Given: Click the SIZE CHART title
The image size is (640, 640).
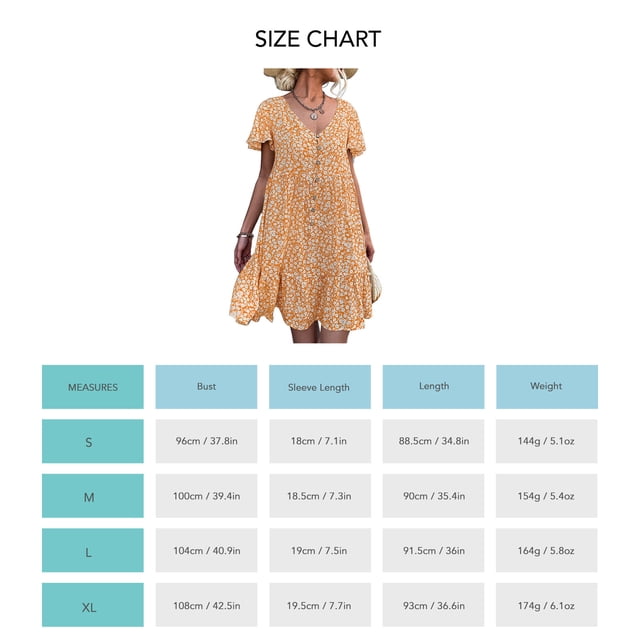Looking at the screenshot, I should point(318,39).
